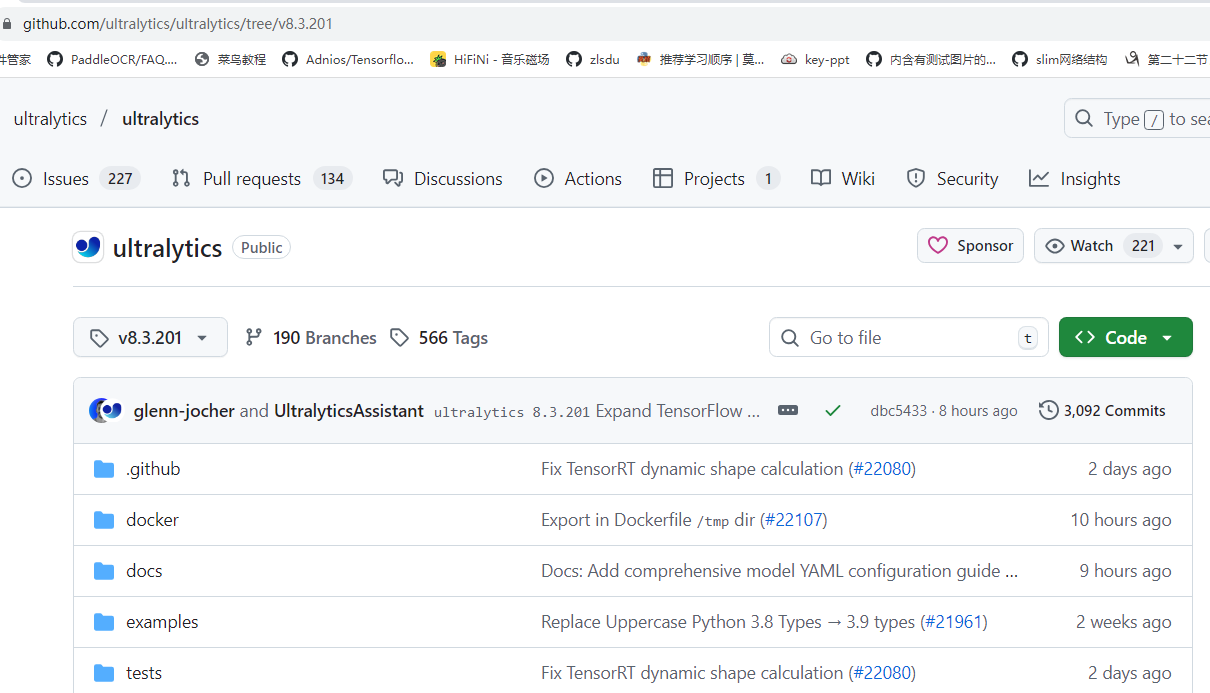Open glenn-jocher author link
This screenshot has width=1210, height=693.
click(x=184, y=411)
